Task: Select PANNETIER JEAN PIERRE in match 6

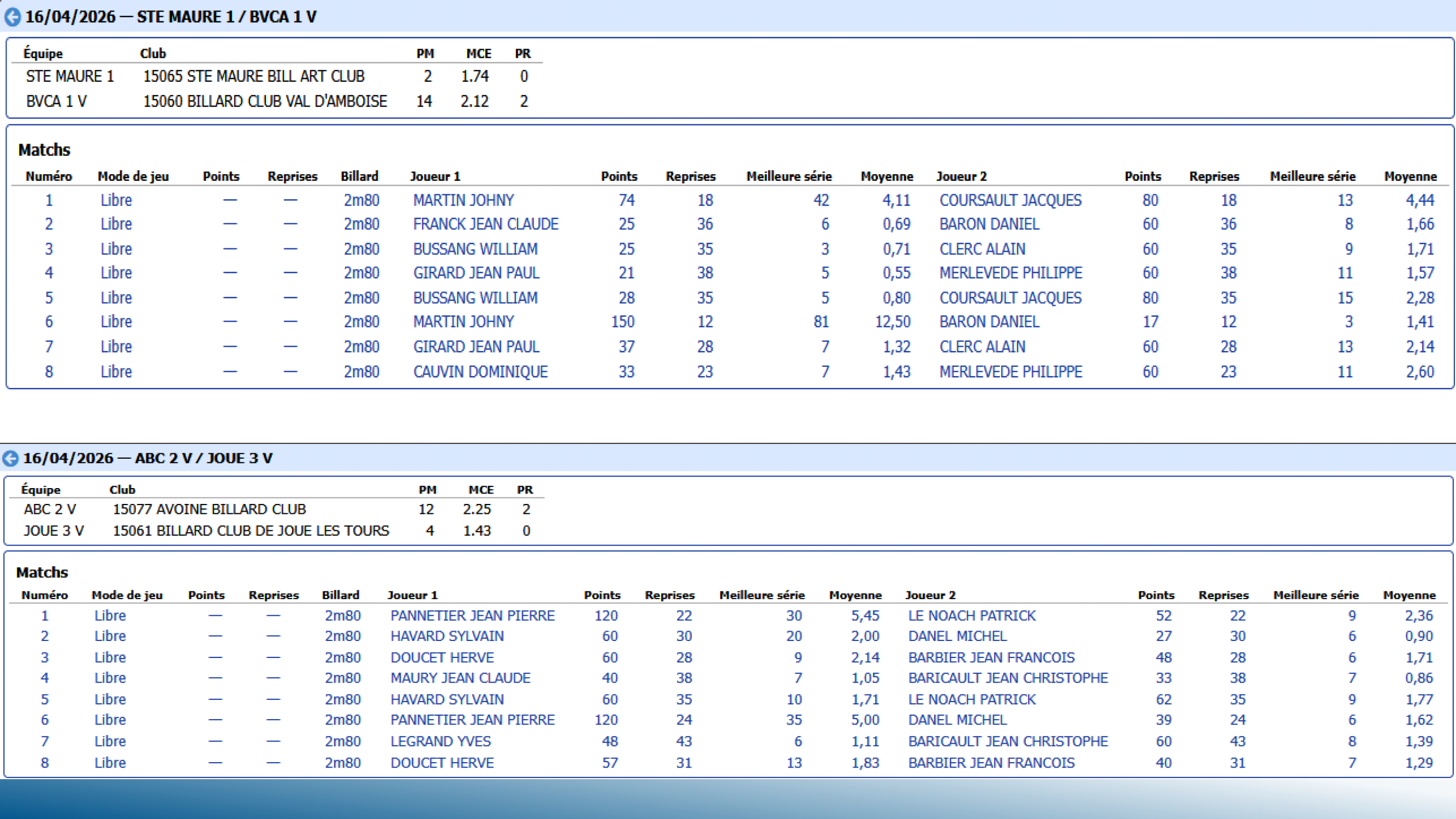Action: click(473, 720)
